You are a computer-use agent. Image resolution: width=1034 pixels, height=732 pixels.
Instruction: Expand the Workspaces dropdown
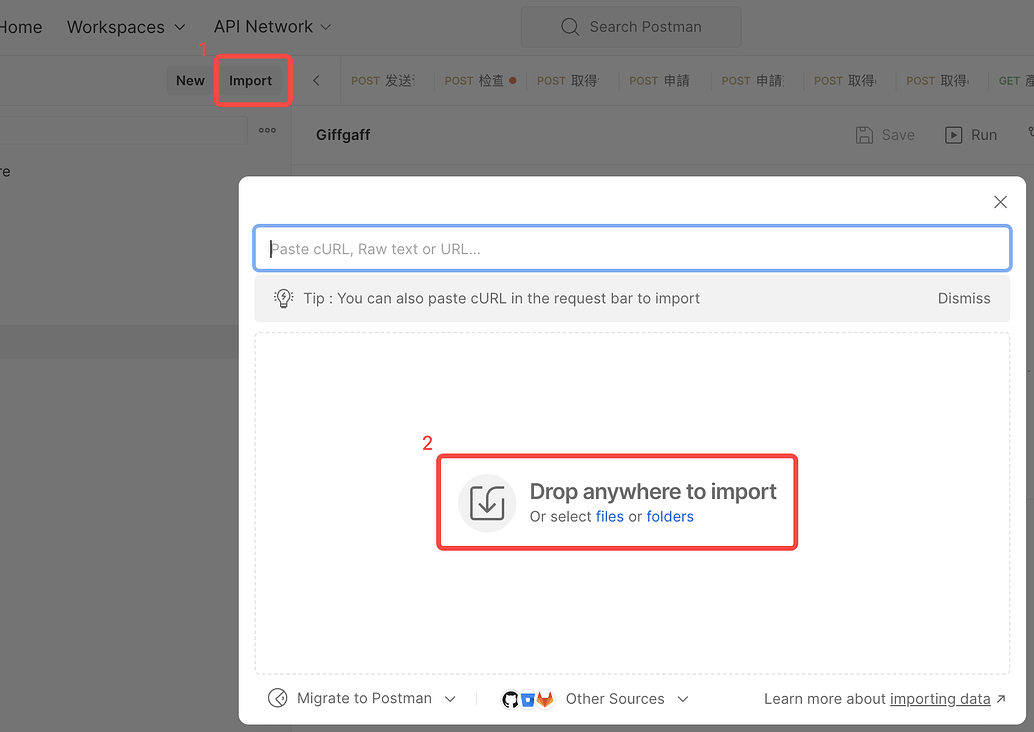126,27
